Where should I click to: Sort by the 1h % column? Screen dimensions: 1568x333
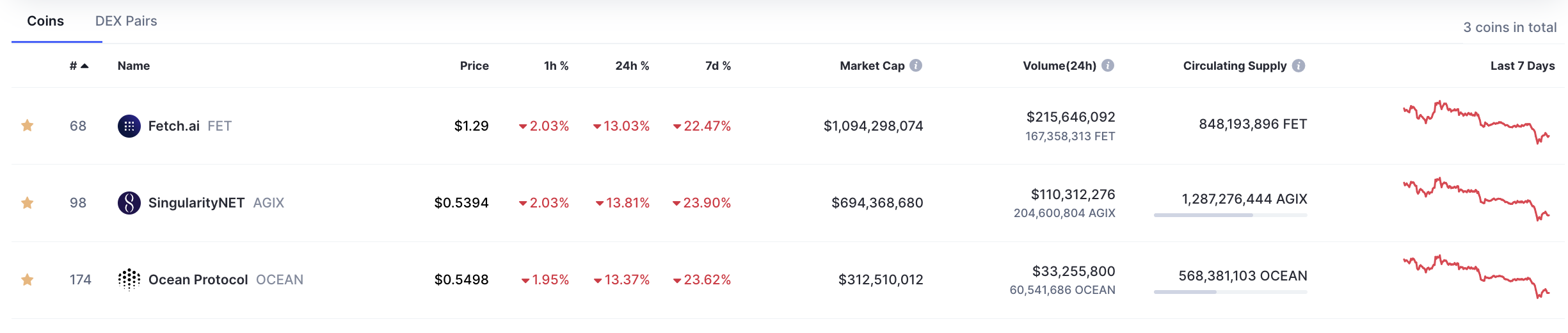(x=556, y=66)
